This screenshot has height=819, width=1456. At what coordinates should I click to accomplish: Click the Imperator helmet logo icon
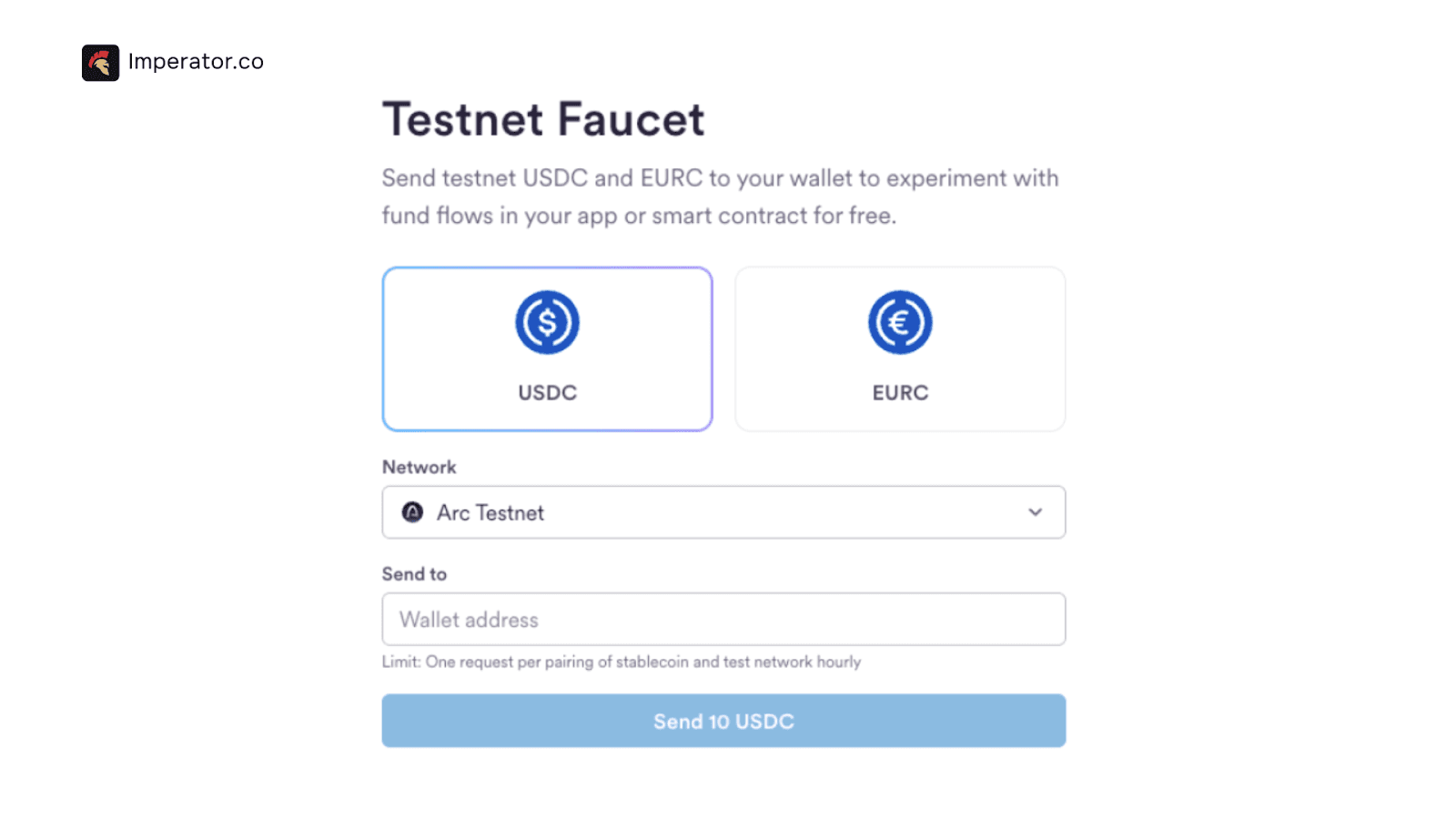pyautogui.click(x=100, y=63)
